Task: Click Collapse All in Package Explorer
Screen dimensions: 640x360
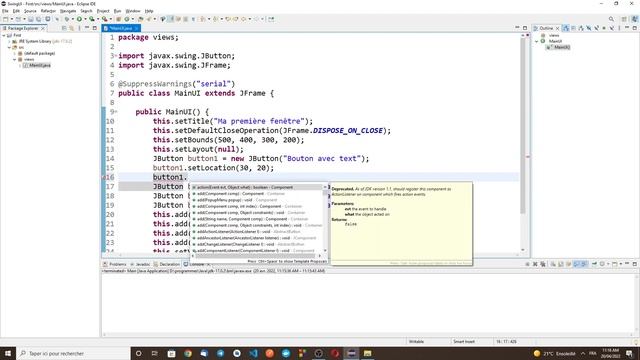Action: 64,28
